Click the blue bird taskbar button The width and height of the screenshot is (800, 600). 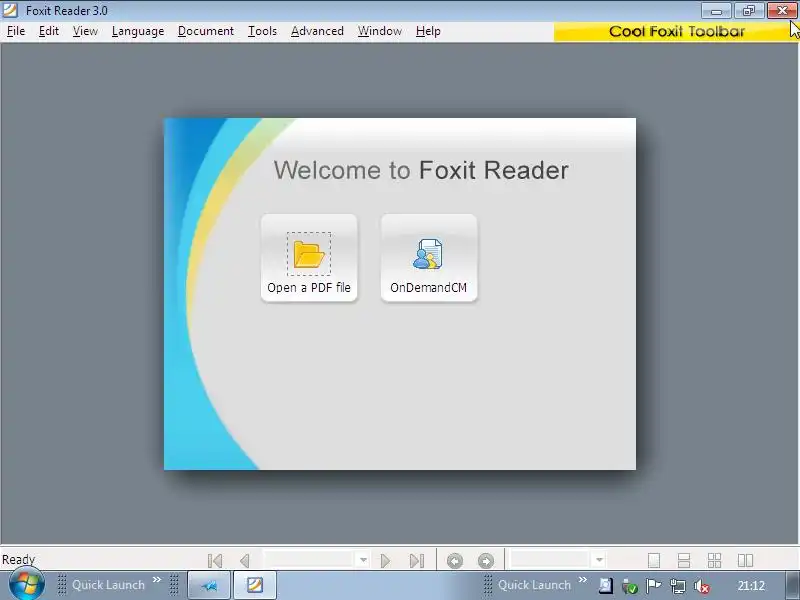pyautogui.click(x=209, y=585)
